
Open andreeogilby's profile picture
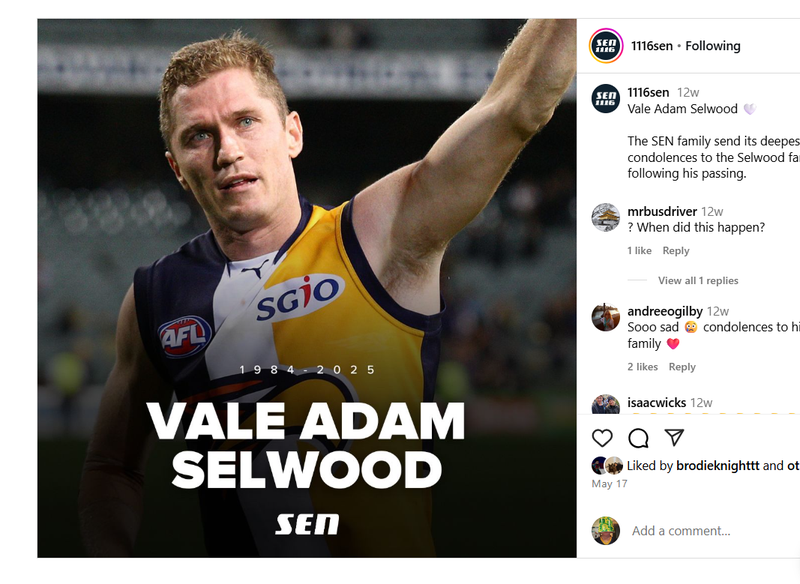pyautogui.click(x=606, y=317)
